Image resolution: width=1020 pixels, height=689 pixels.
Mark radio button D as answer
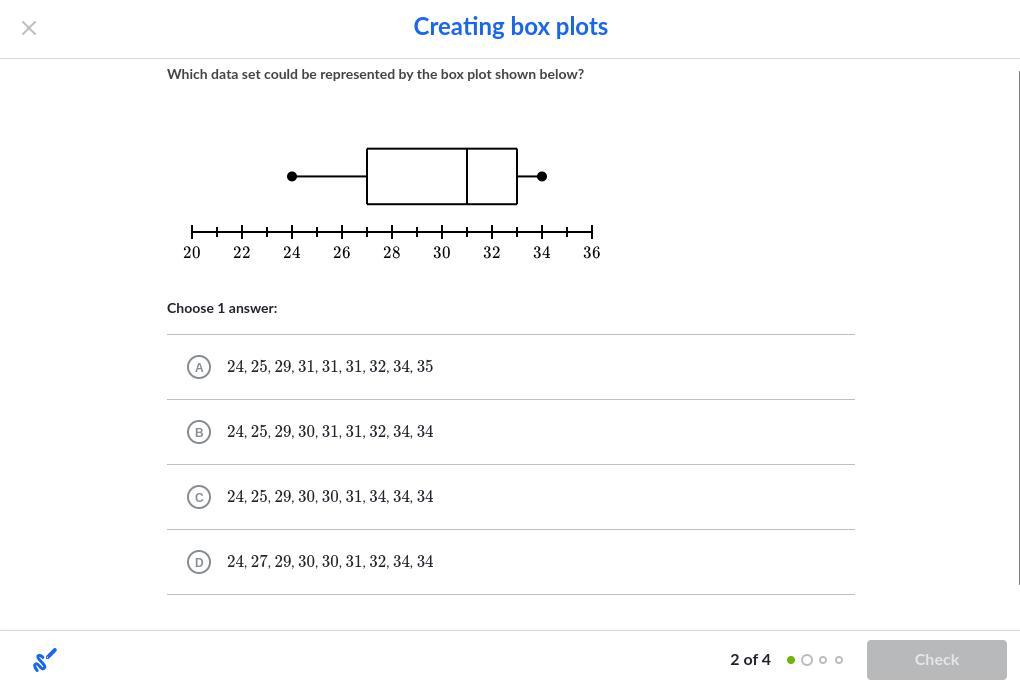coord(199,562)
